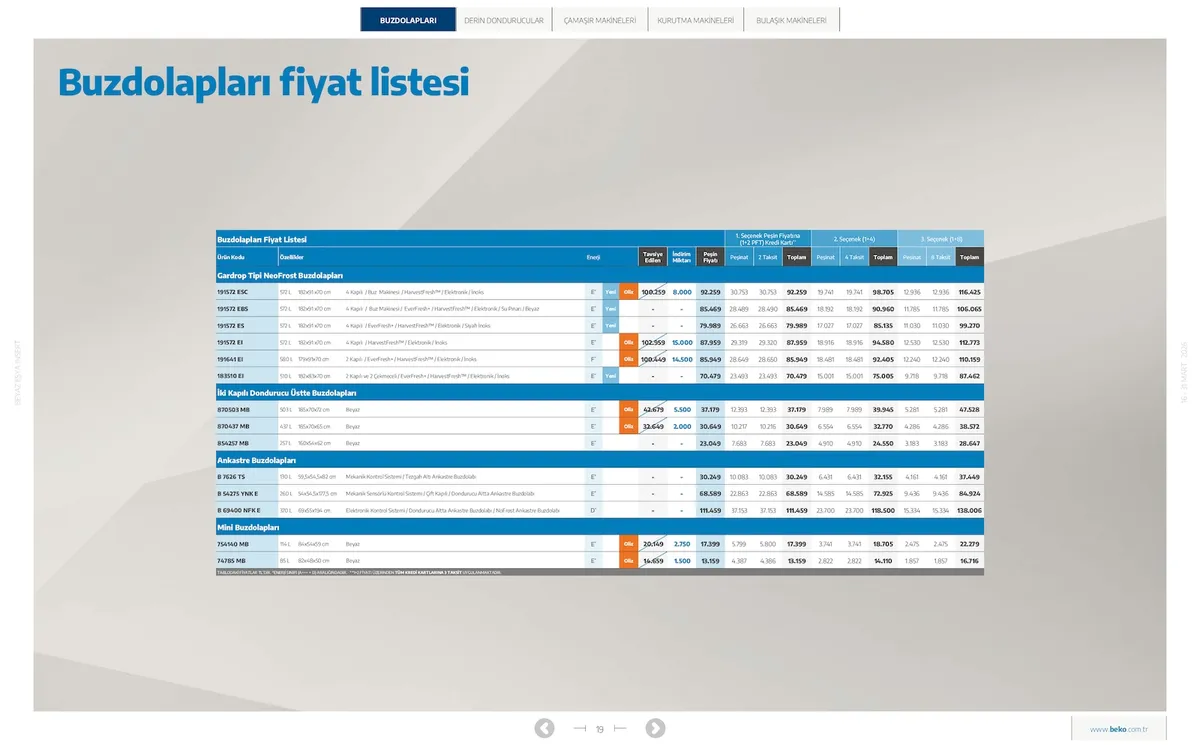
Task: Click the orange badge for 191572 ESC
Action: (x=628, y=292)
